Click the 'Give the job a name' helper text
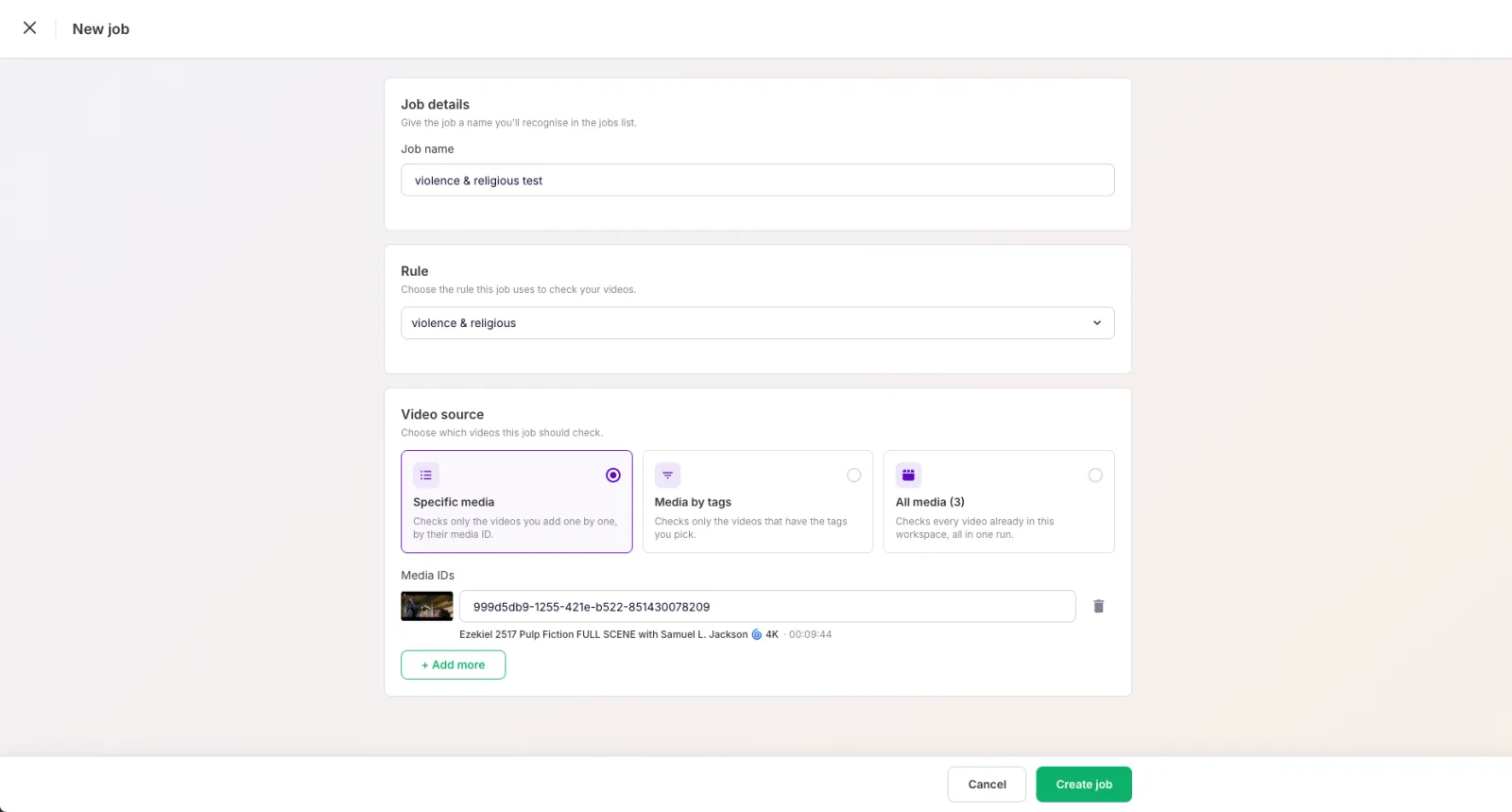 tap(519, 123)
